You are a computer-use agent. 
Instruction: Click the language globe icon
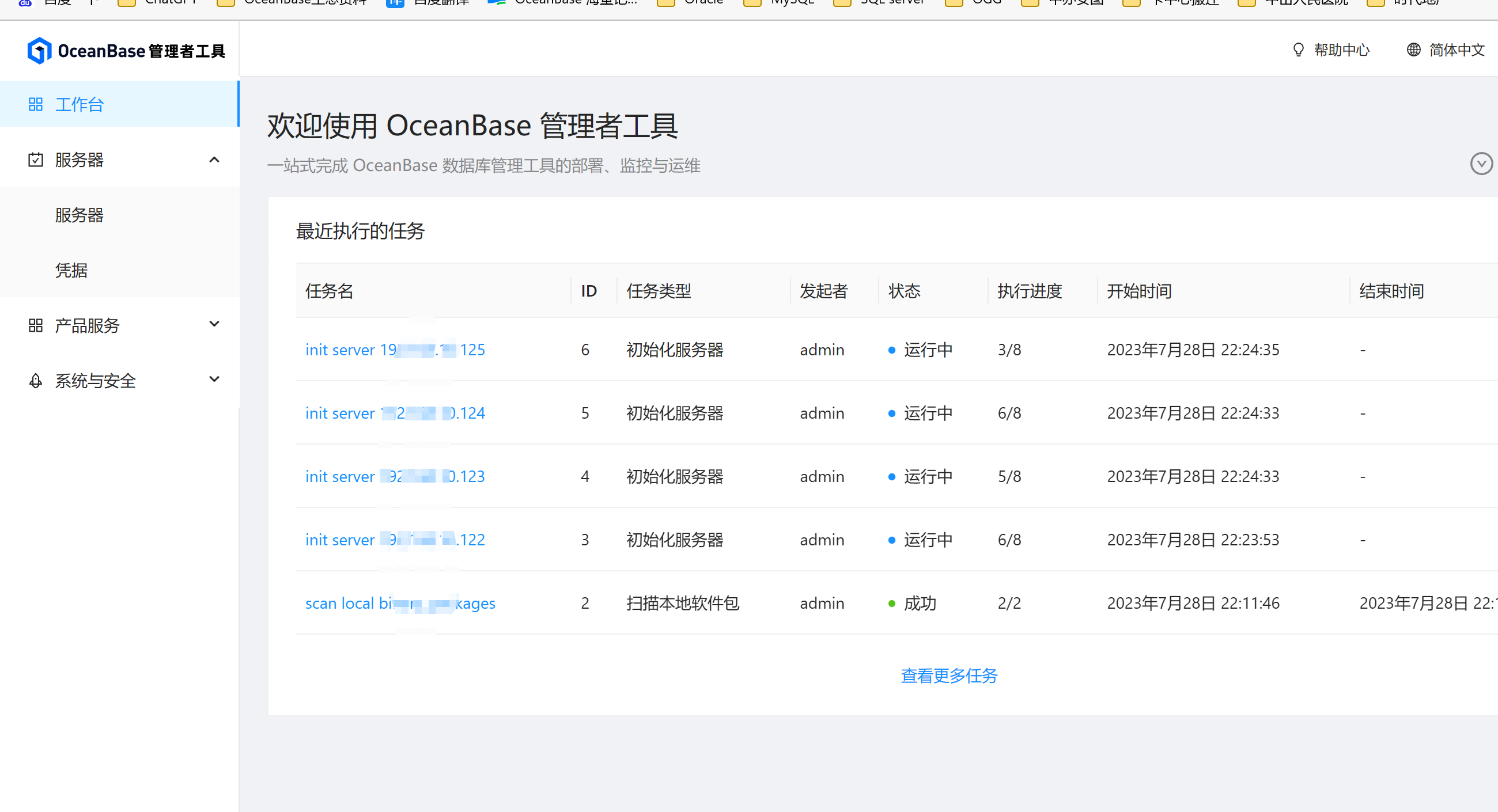pyautogui.click(x=1413, y=50)
